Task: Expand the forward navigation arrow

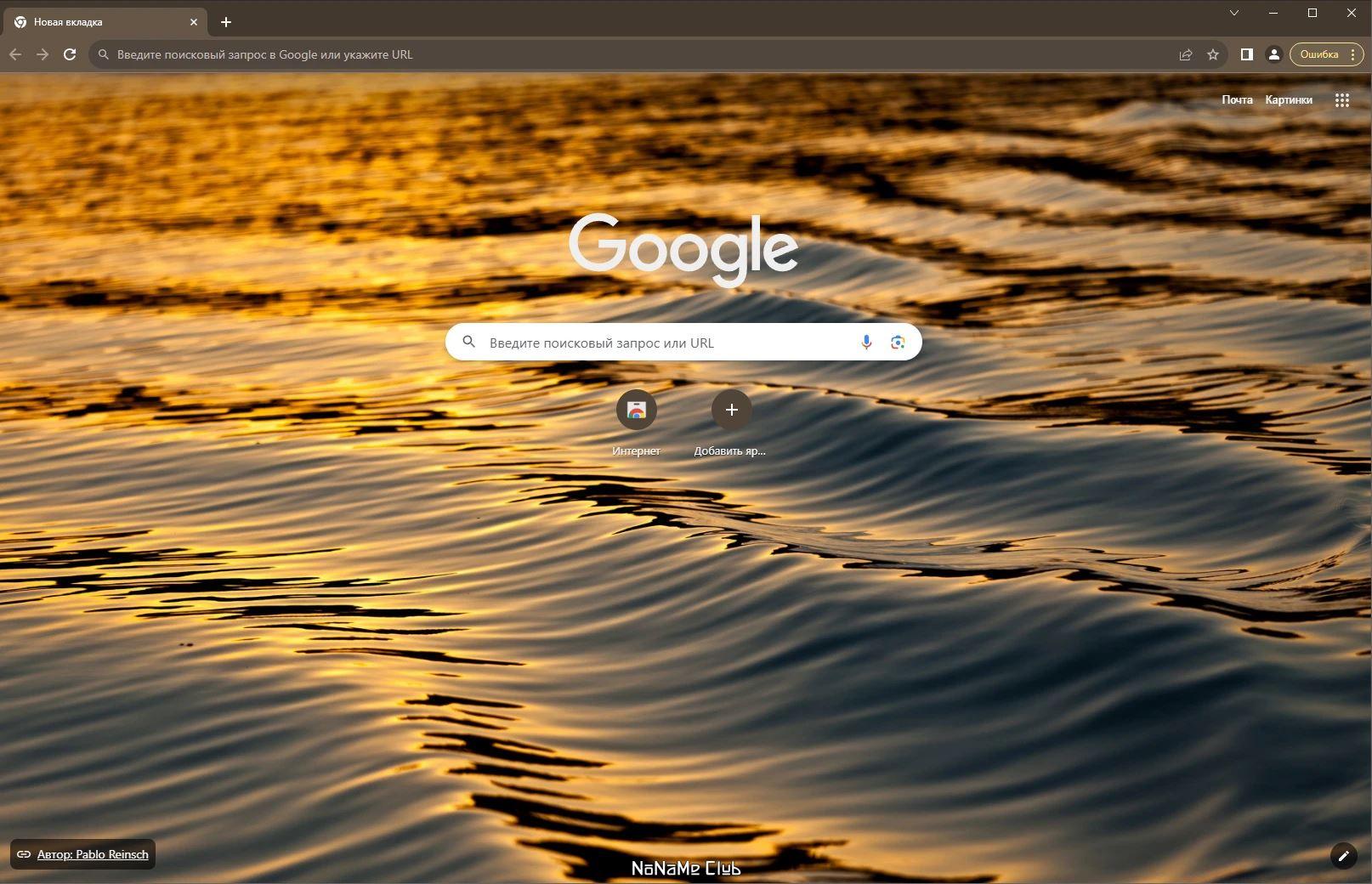Action: (x=43, y=54)
